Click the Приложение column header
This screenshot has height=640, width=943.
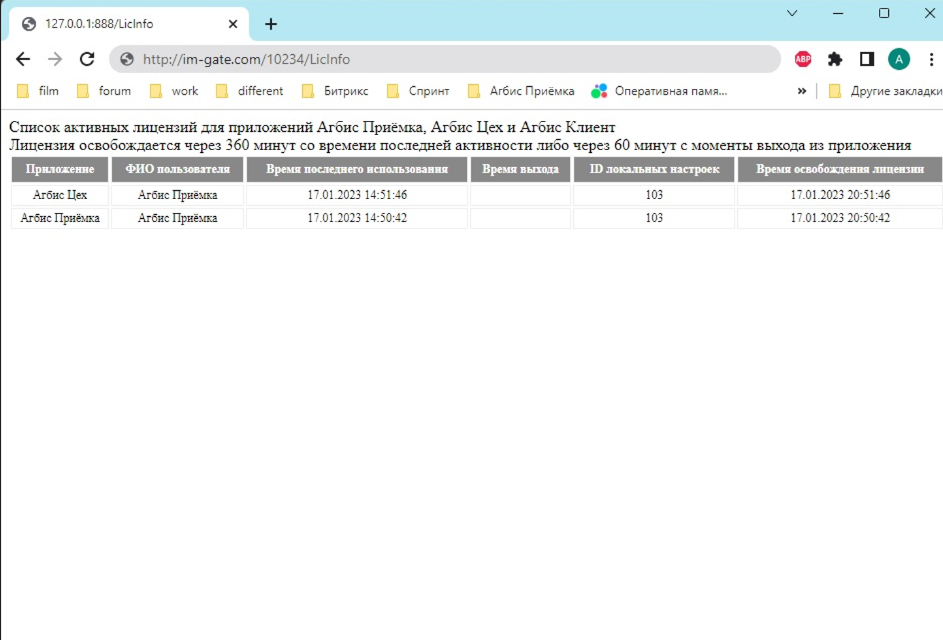tap(60, 169)
